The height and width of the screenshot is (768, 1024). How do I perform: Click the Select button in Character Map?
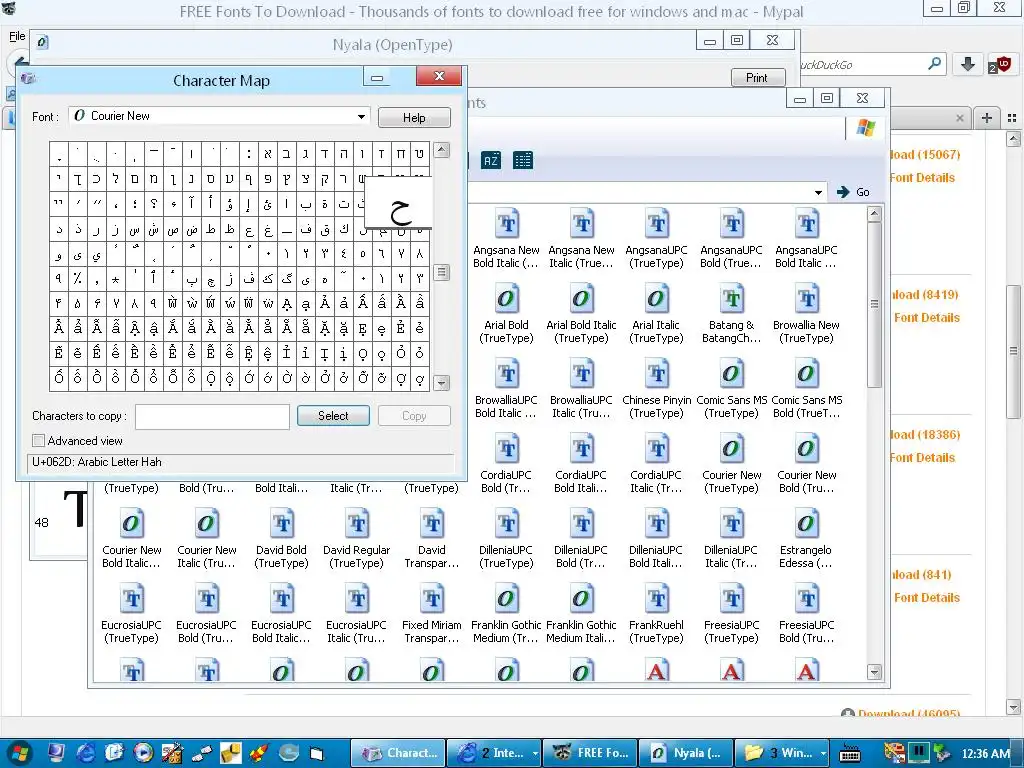[x=333, y=416]
